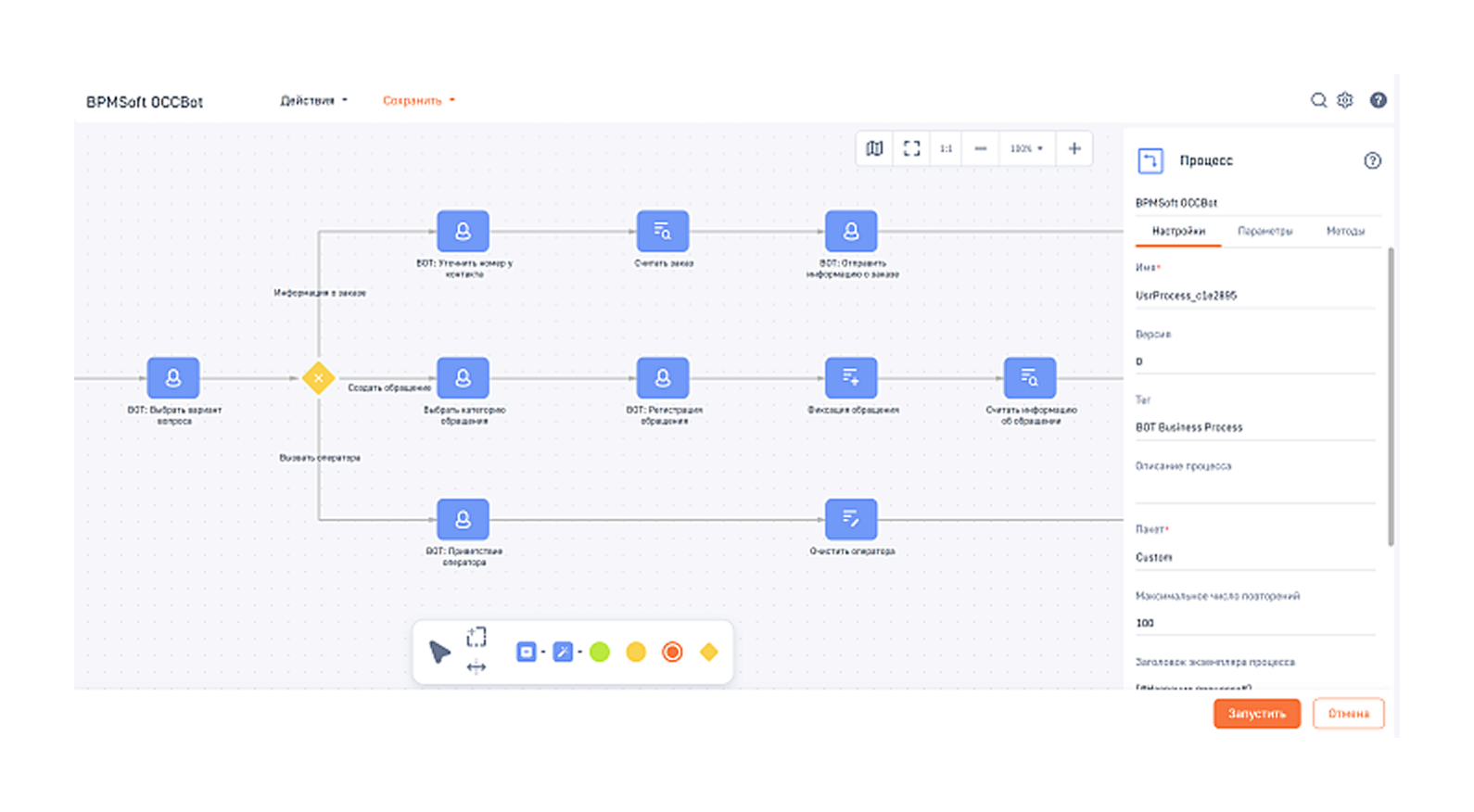
Task: Pick the red end event circle
Action: (672, 653)
